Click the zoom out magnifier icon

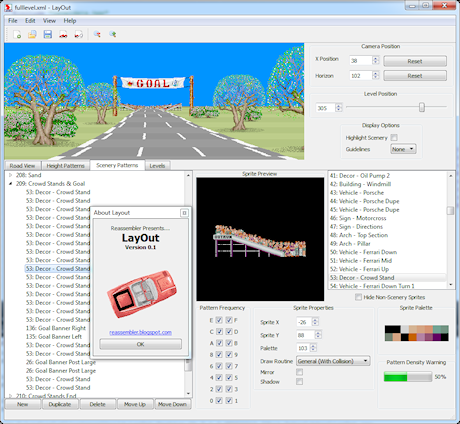coord(97,34)
